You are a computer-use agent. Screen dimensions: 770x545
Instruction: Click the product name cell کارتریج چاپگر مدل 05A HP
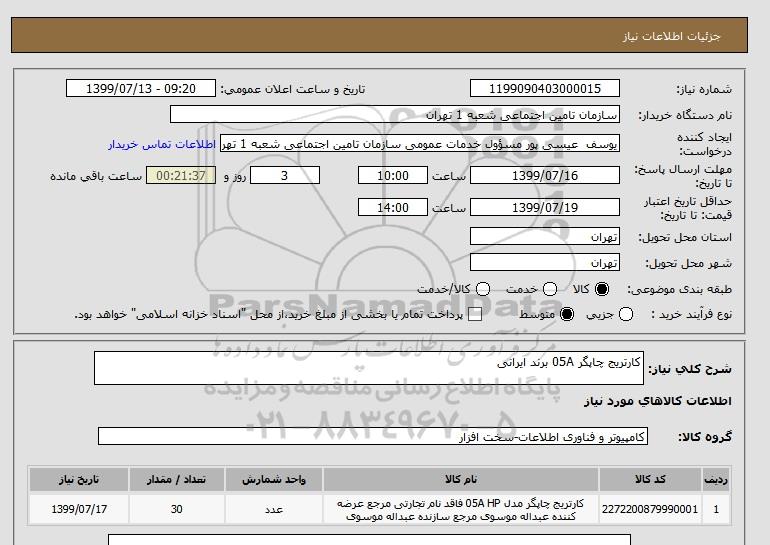pyautogui.click(x=461, y=510)
